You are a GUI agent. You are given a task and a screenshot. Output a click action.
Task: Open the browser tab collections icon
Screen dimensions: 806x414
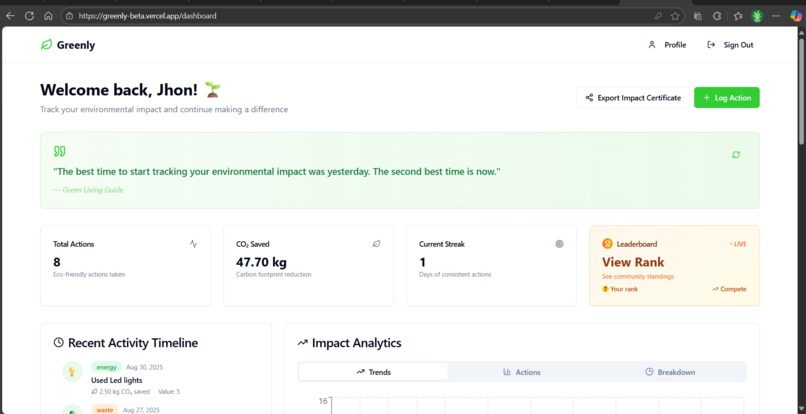click(x=698, y=16)
